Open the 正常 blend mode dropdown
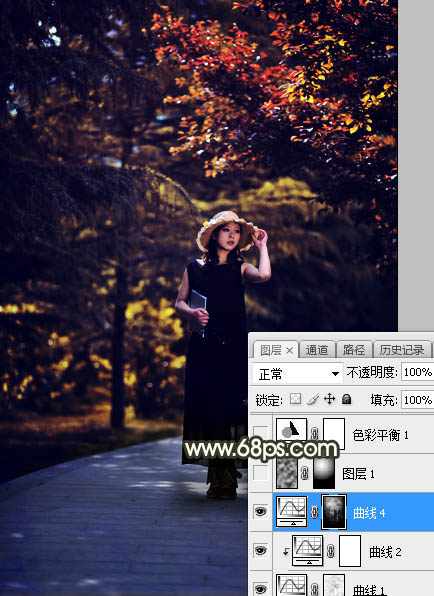434x596 pixels. 297,374
